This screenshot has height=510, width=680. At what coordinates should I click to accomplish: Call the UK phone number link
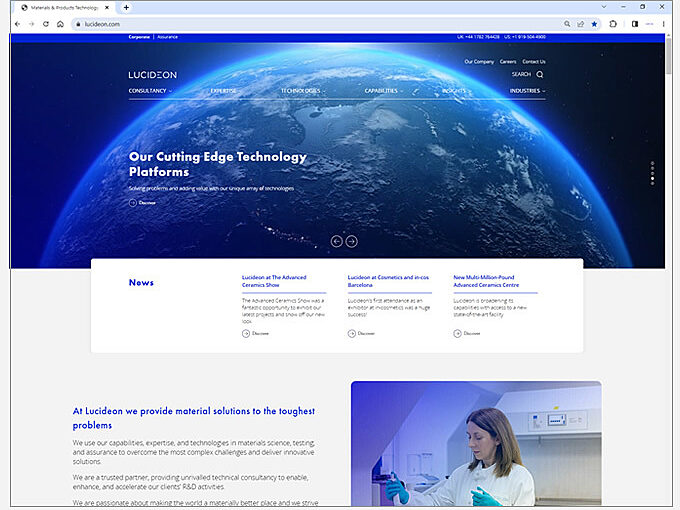coord(478,37)
